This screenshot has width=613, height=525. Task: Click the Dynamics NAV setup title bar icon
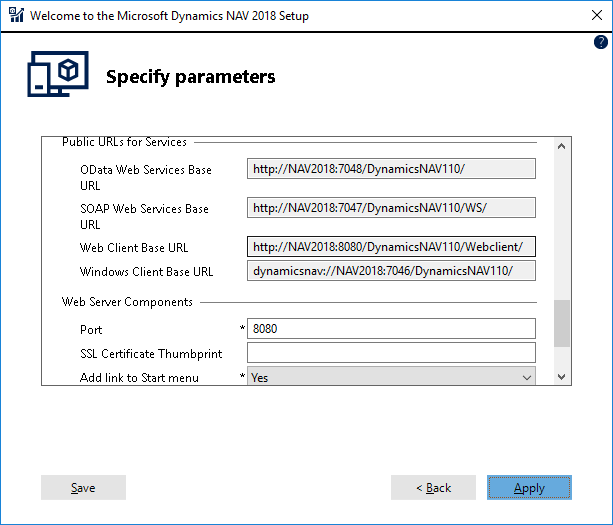(x=16, y=15)
